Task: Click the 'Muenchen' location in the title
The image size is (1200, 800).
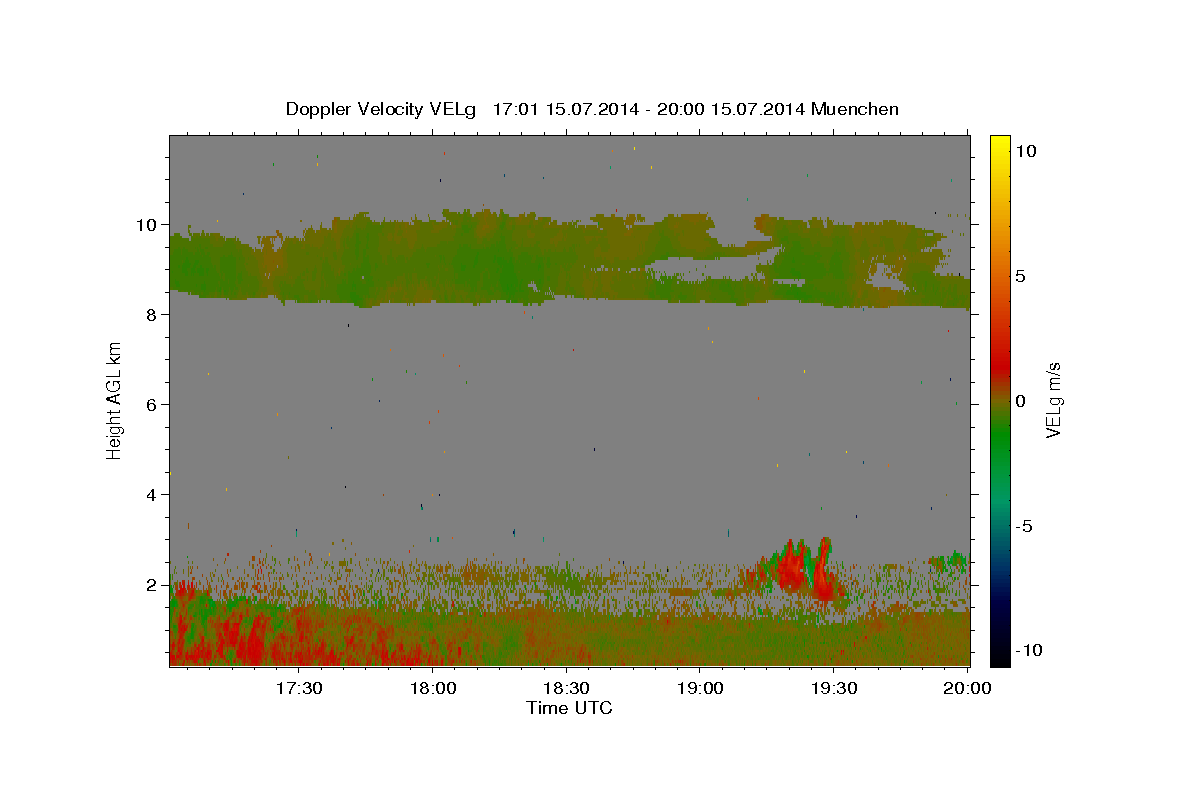Action: tap(856, 109)
